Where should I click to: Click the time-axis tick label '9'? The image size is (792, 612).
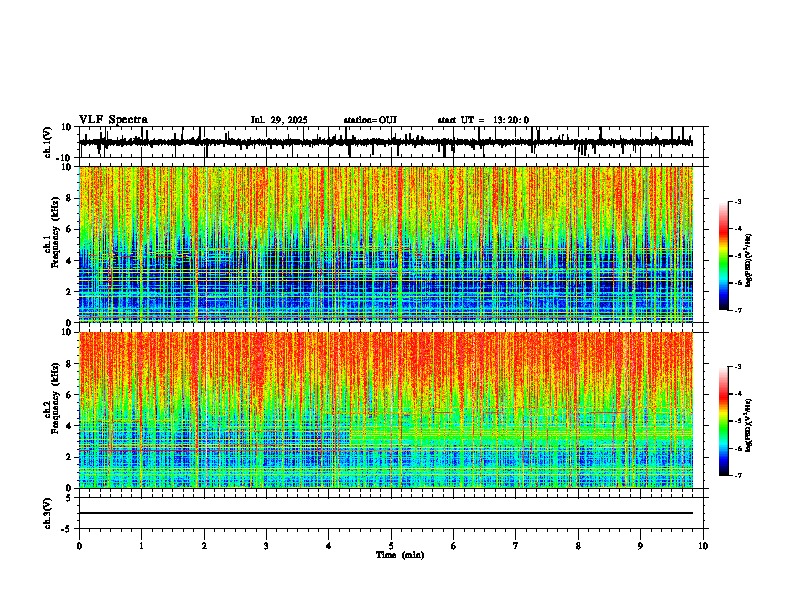640,546
